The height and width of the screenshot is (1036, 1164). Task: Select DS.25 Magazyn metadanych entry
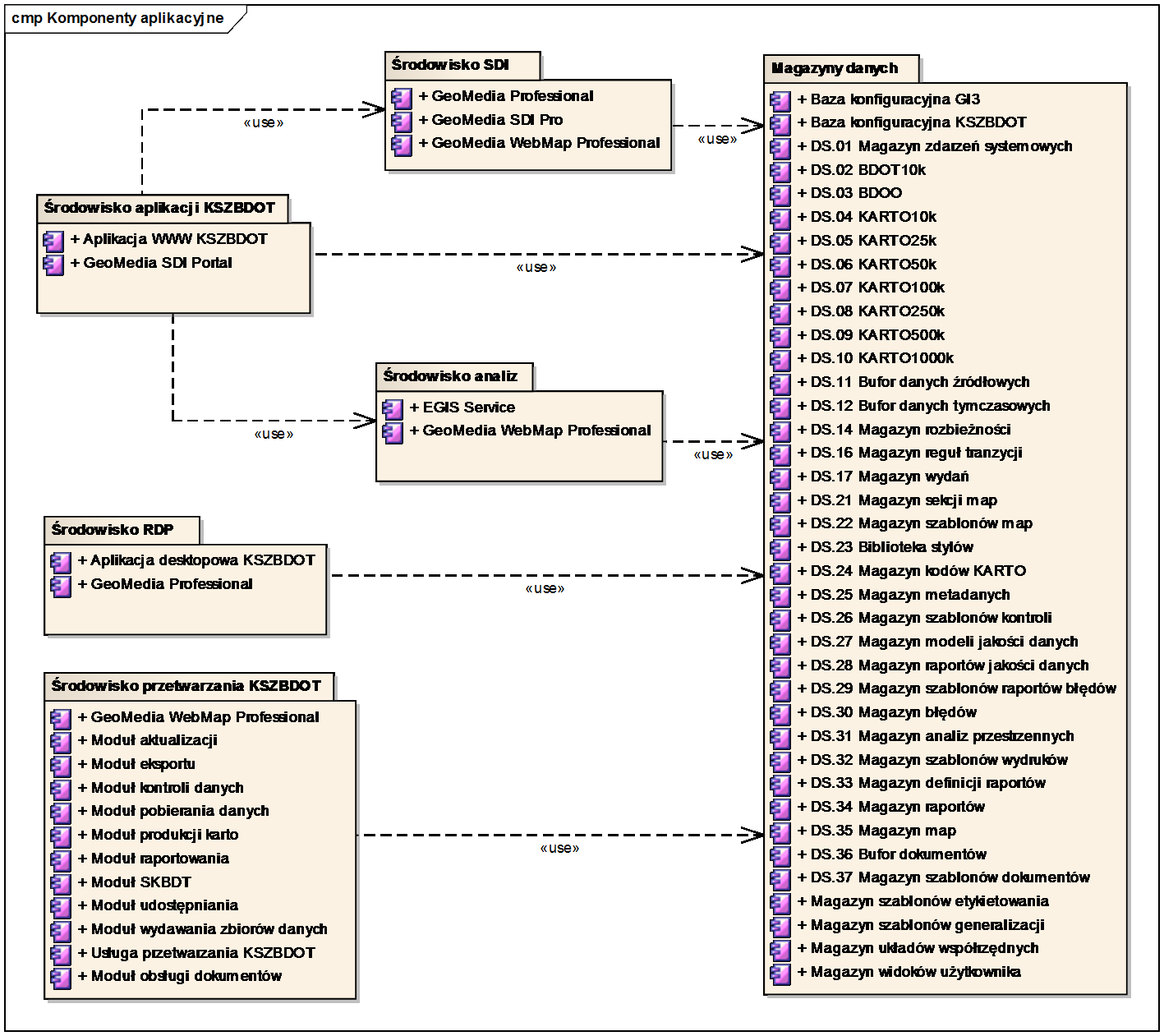(x=903, y=595)
